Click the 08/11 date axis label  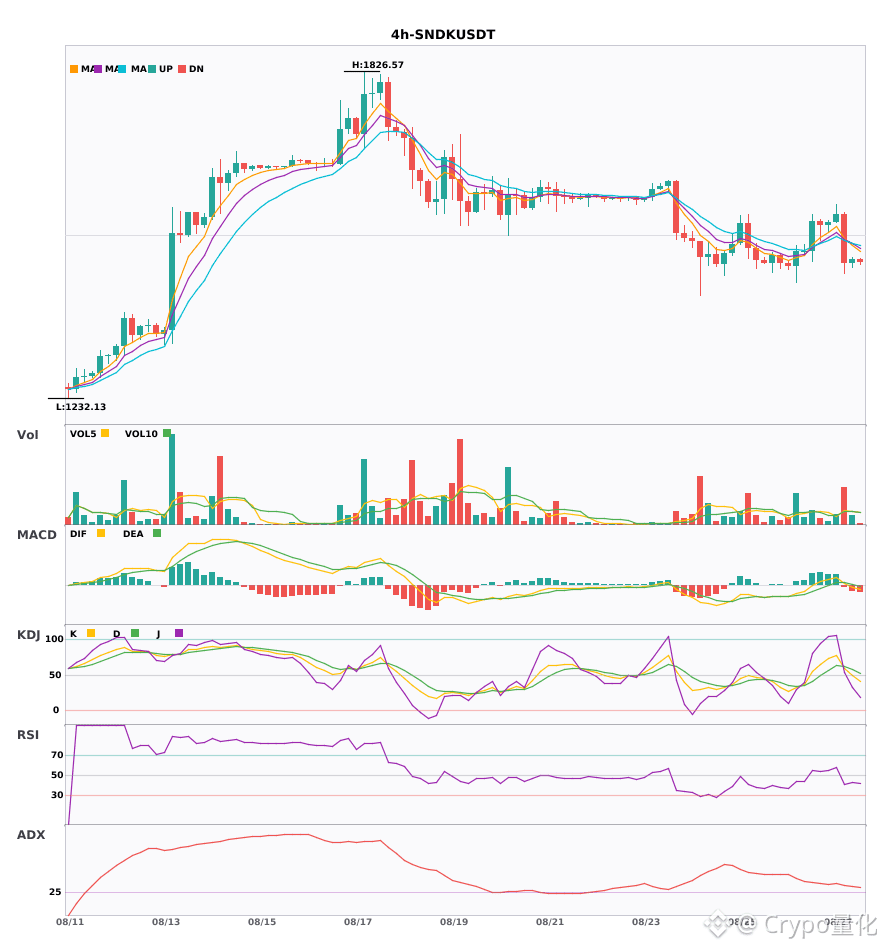point(70,922)
